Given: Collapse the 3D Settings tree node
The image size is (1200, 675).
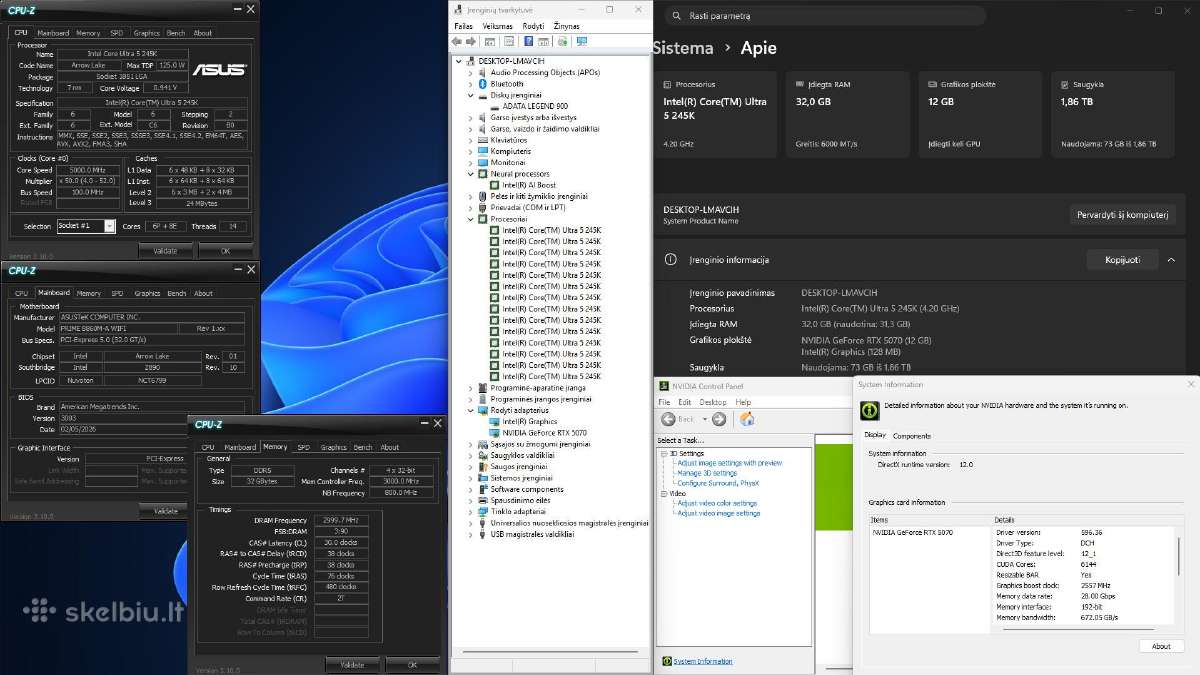Looking at the screenshot, I should (x=662, y=454).
